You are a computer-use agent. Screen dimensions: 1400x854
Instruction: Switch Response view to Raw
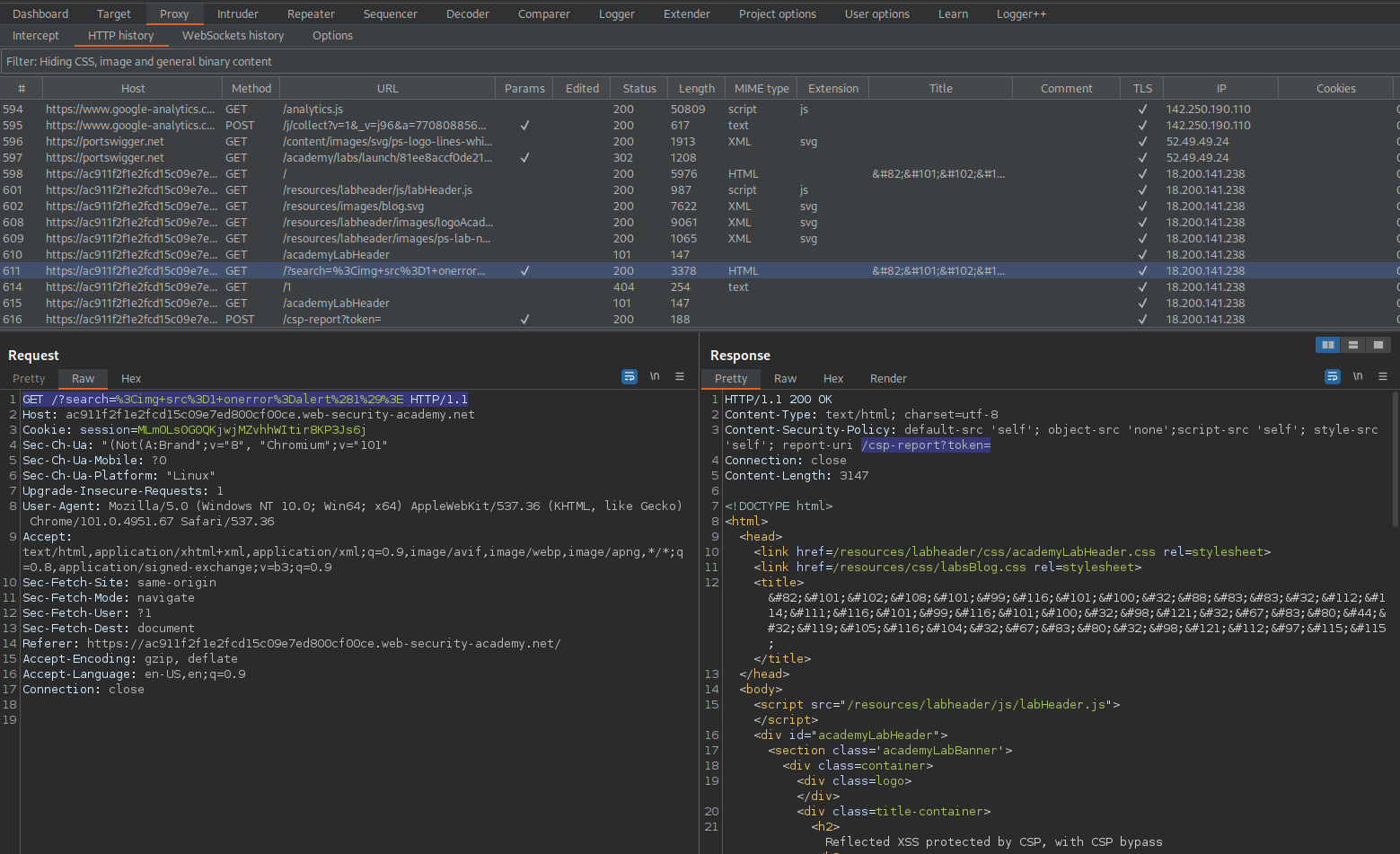click(786, 378)
